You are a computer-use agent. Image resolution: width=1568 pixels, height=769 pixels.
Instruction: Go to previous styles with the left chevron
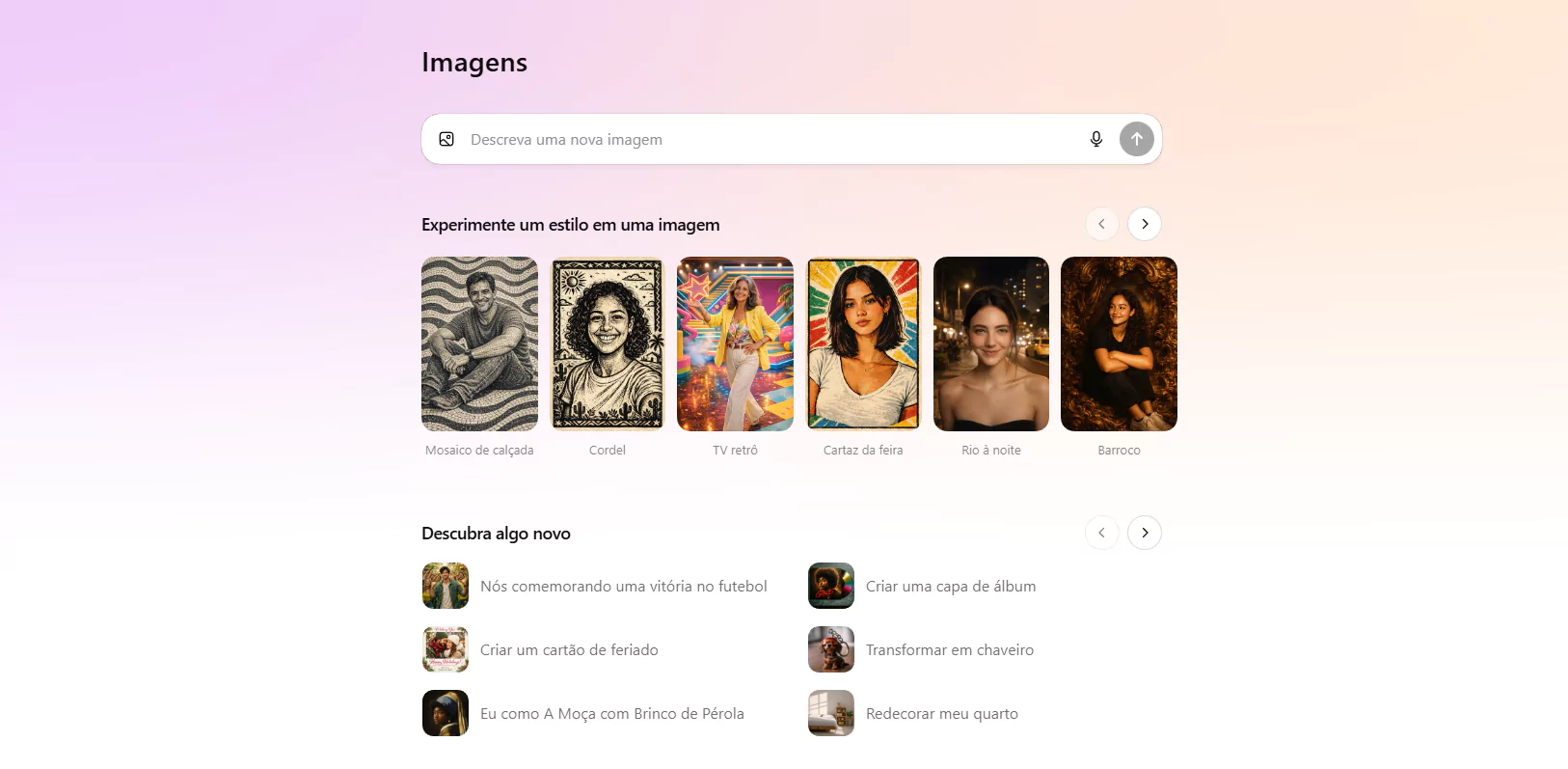point(1102,224)
